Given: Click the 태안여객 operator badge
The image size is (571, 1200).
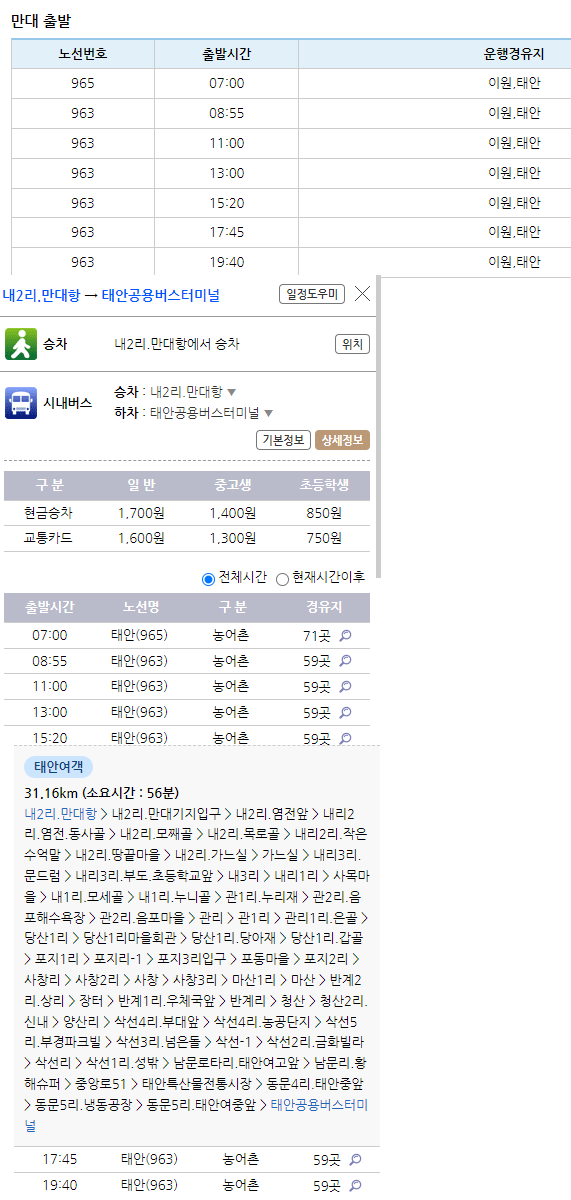Looking at the screenshot, I should coord(58,767).
